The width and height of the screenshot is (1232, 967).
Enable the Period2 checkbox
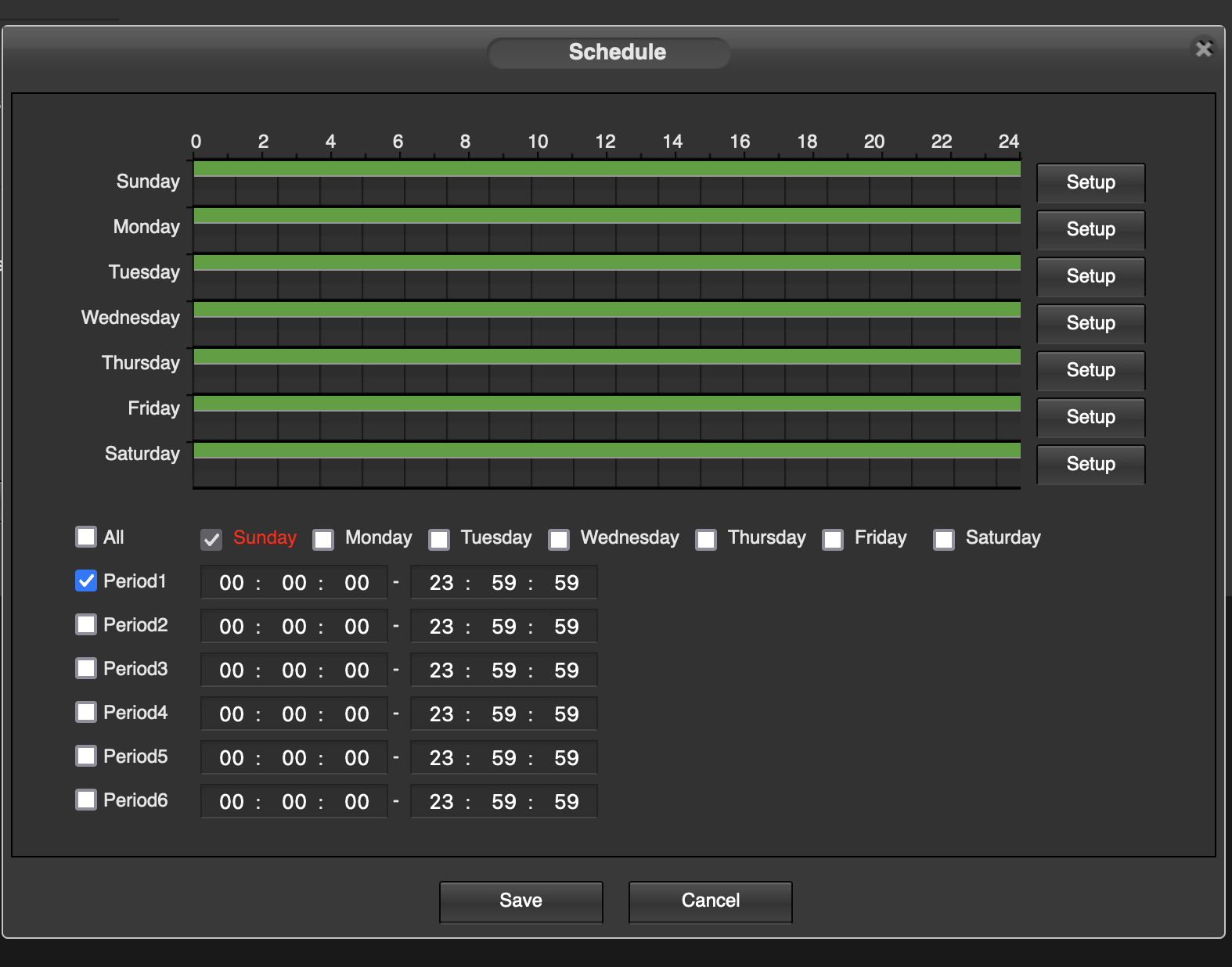(86, 624)
